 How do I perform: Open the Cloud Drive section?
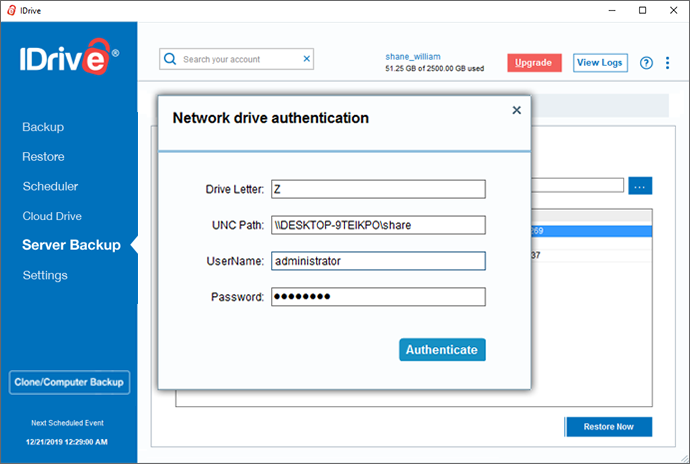(x=52, y=216)
